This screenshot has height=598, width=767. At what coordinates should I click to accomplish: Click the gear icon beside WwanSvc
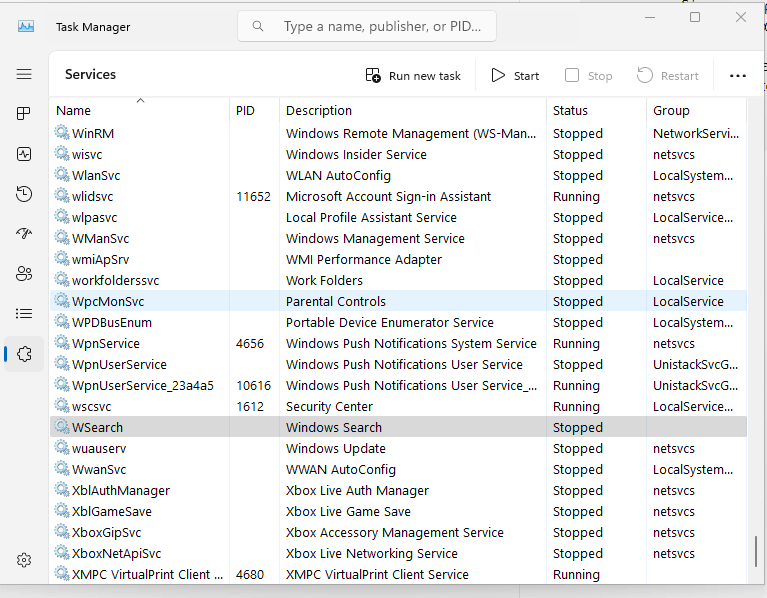[x=62, y=468]
